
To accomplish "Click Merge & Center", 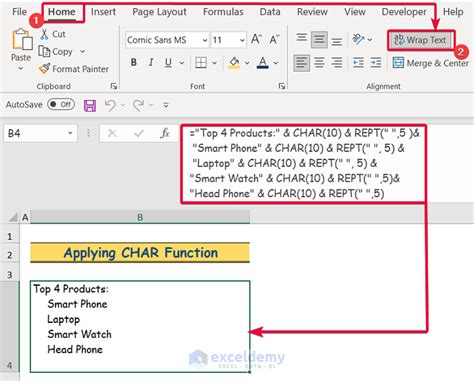I will (431, 63).
